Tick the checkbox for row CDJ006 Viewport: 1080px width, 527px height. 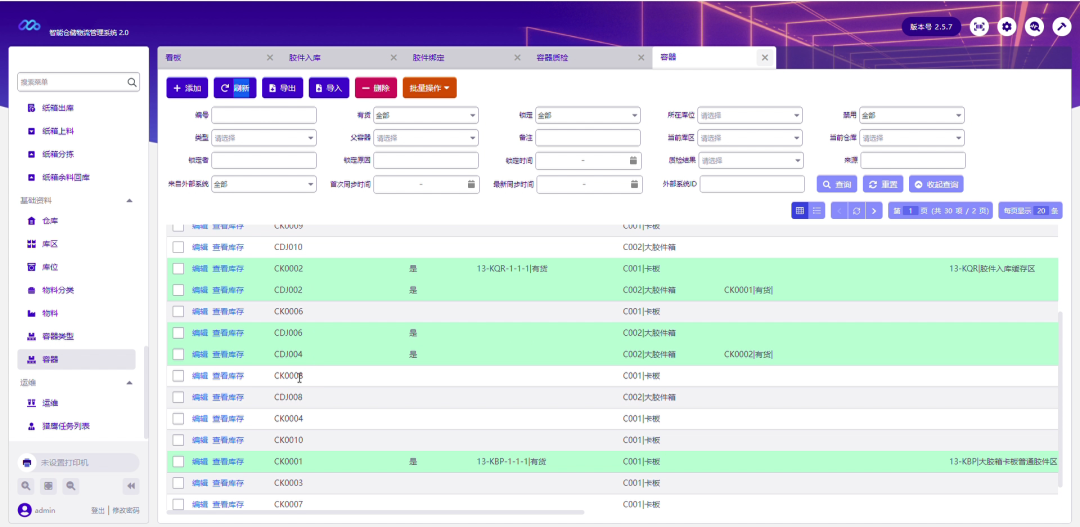[178, 333]
